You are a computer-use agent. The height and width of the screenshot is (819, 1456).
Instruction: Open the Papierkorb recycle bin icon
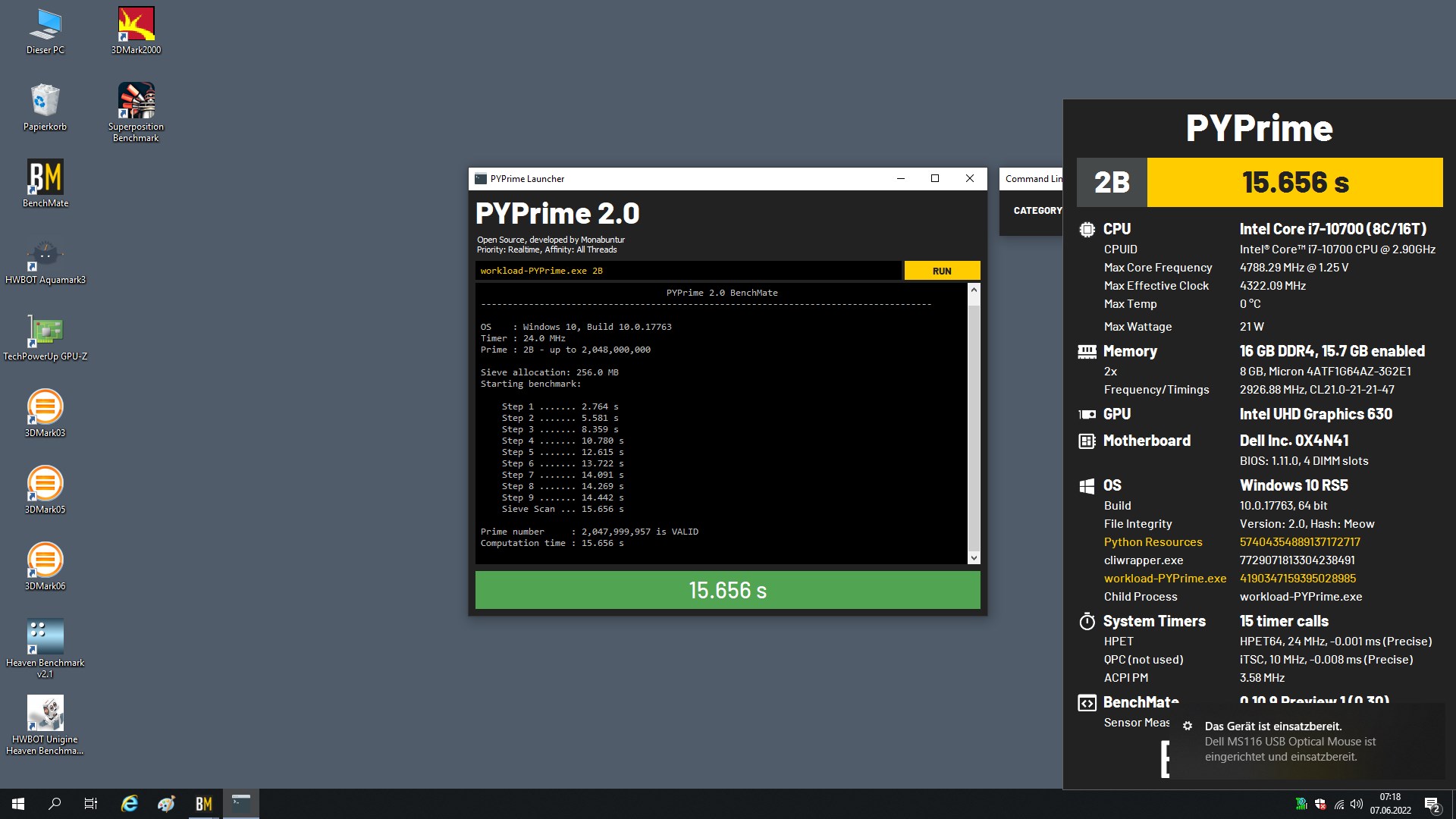coord(45,108)
